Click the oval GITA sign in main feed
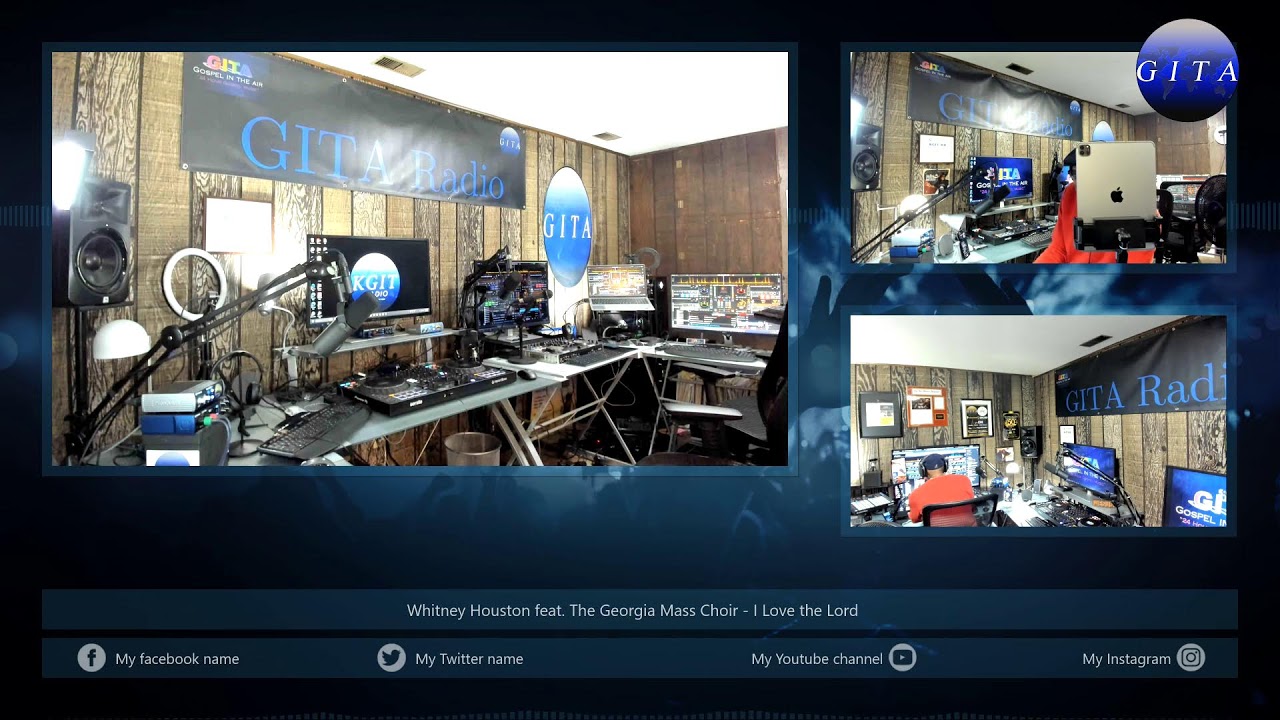The height and width of the screenshot is (720, 1280). [x=567, y=227]
